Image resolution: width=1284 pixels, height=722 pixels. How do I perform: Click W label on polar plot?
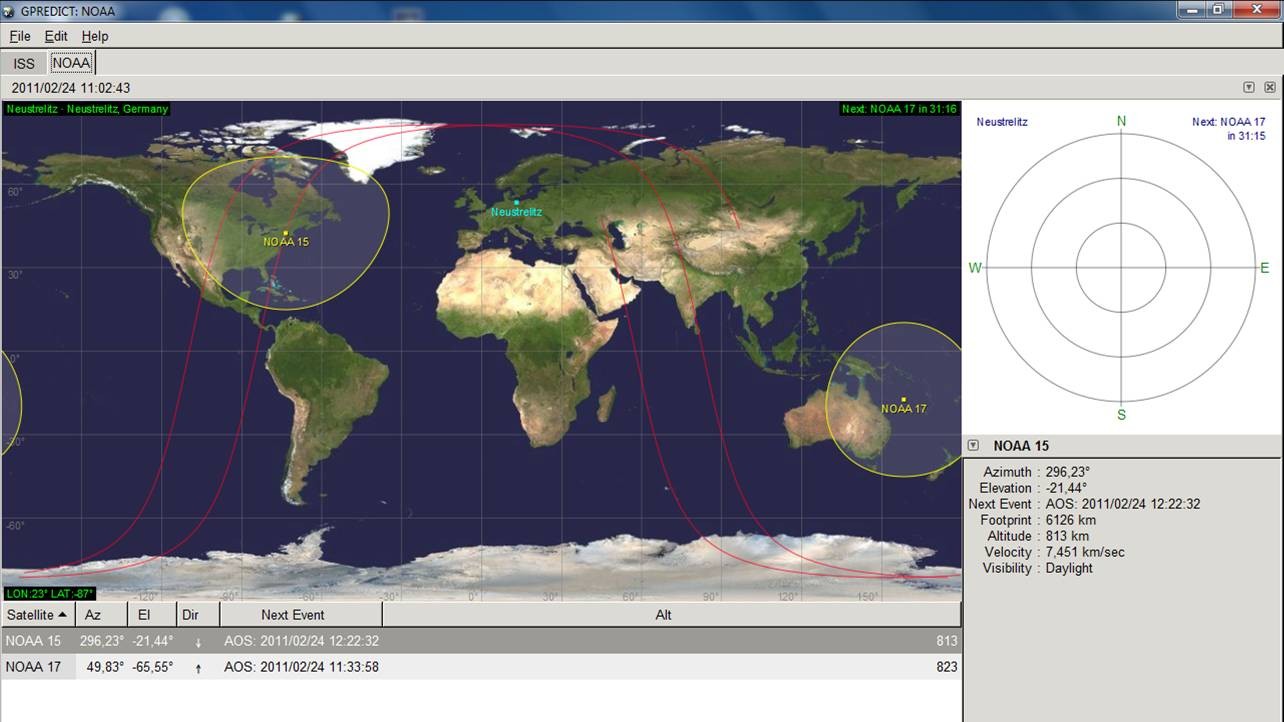tap(975, 268)
